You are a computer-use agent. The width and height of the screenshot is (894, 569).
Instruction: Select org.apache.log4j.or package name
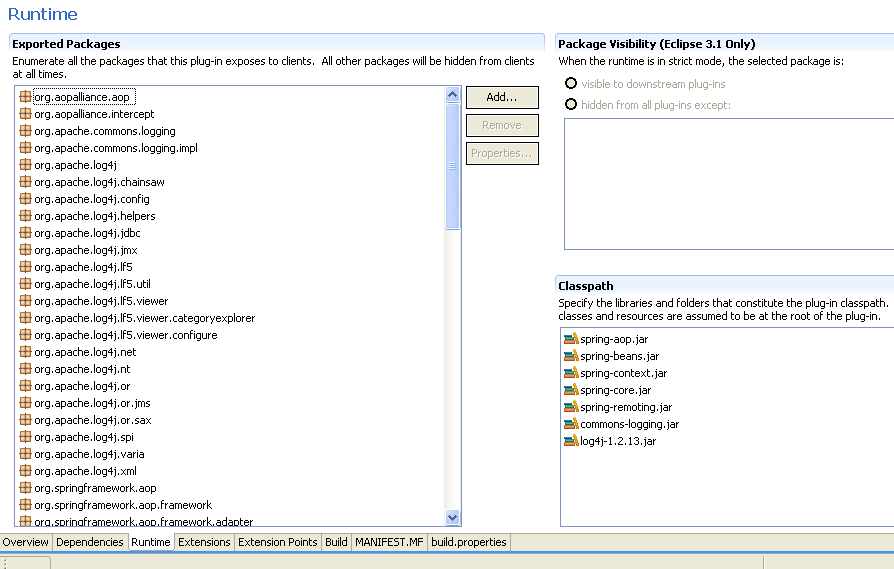point(82,386)
